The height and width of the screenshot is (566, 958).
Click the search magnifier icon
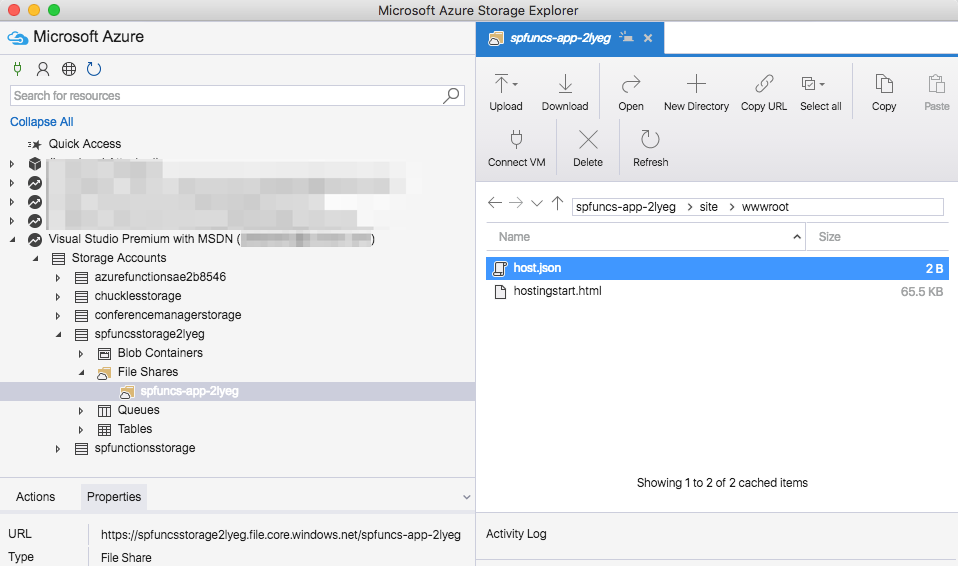452,95
